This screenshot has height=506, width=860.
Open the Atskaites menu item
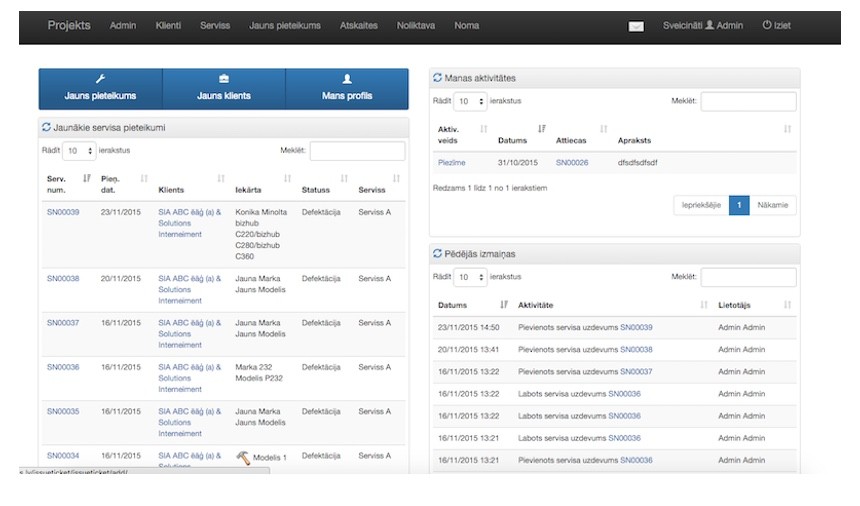[x=359, y=25]
